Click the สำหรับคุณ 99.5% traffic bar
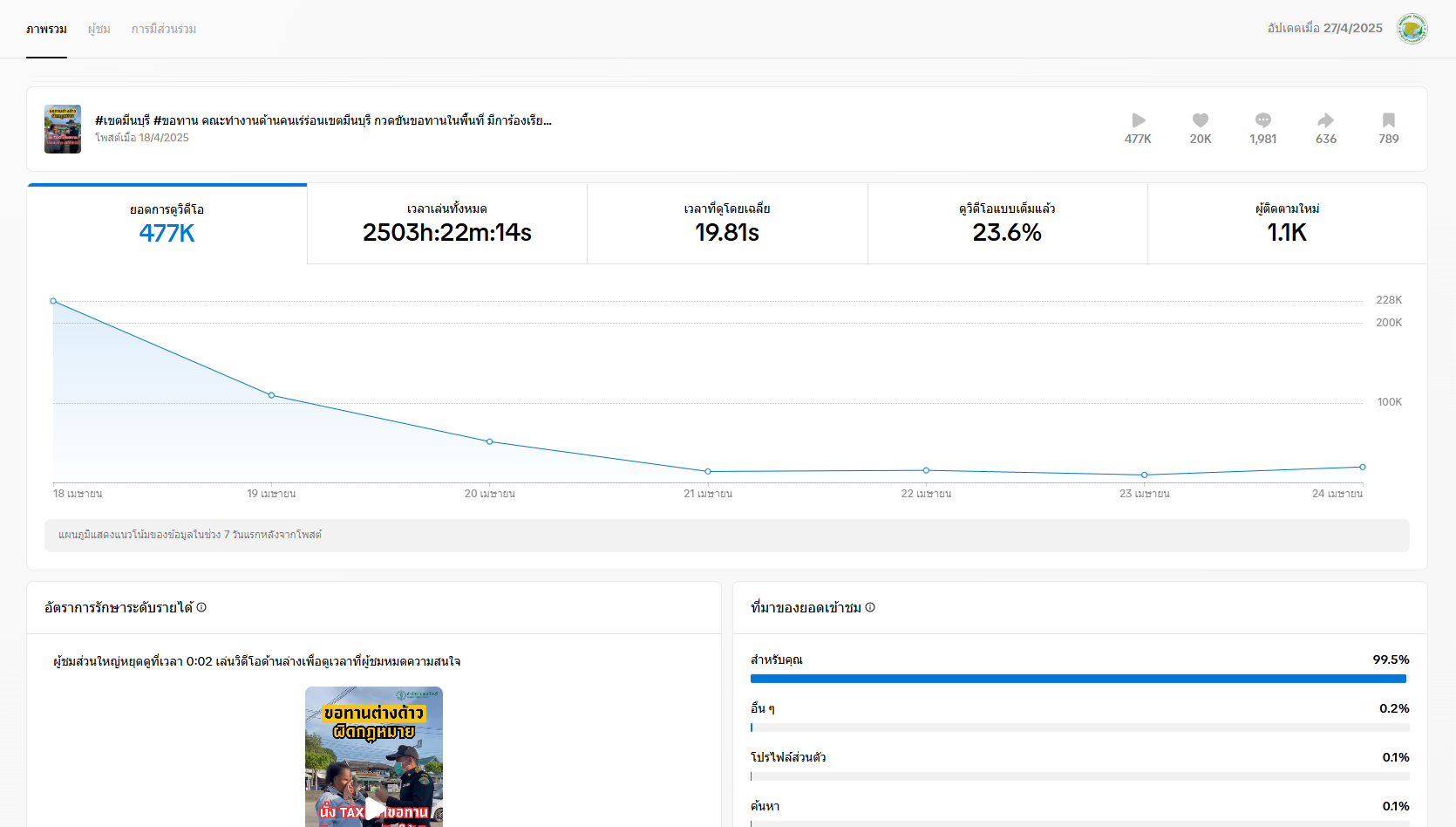Image resolution: width=1456 pixels, height=827 pixels. [x=1078, y=679]
